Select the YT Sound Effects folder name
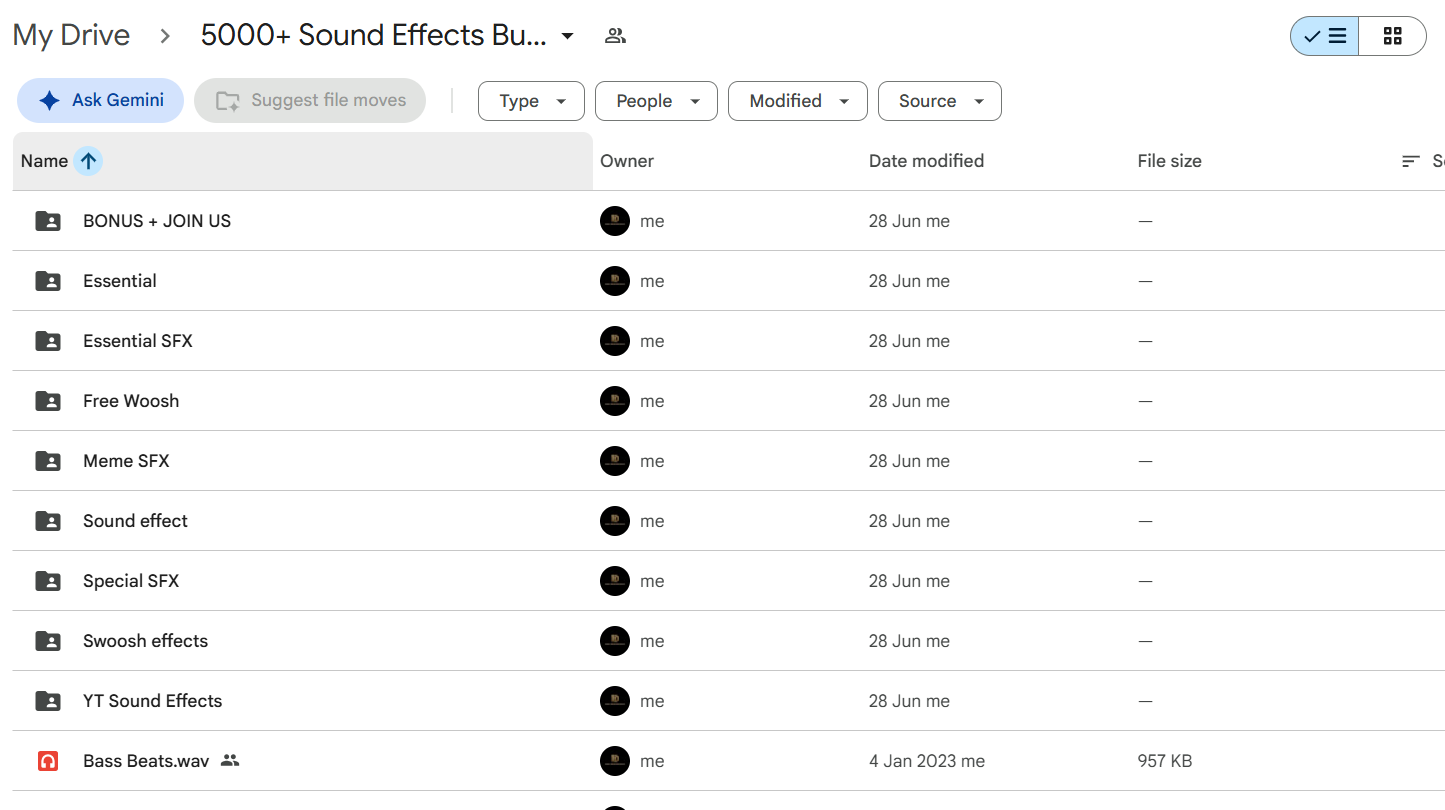 [x=153, y=701]
